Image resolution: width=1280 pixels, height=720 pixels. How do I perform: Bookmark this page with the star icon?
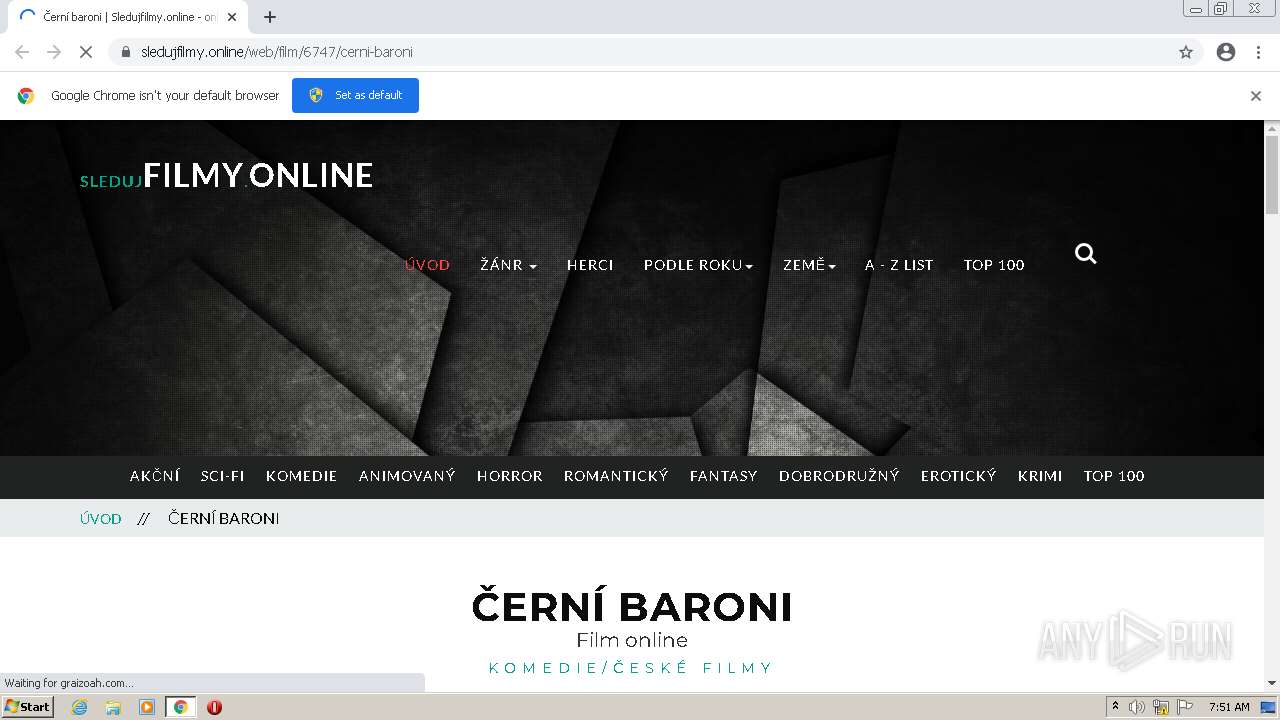[x=1186, y=52]
